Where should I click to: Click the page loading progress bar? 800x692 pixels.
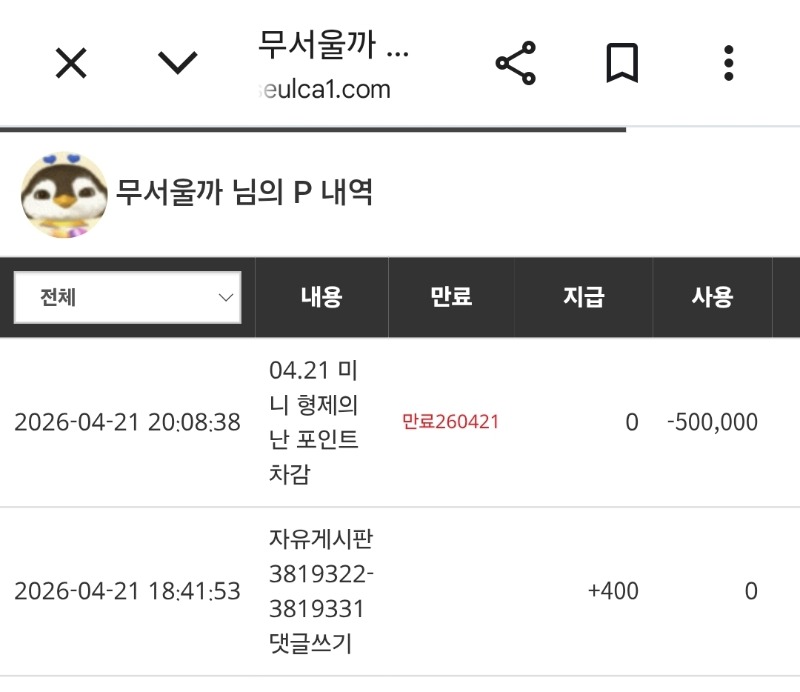pyautogui.click(x=313, y=129)
